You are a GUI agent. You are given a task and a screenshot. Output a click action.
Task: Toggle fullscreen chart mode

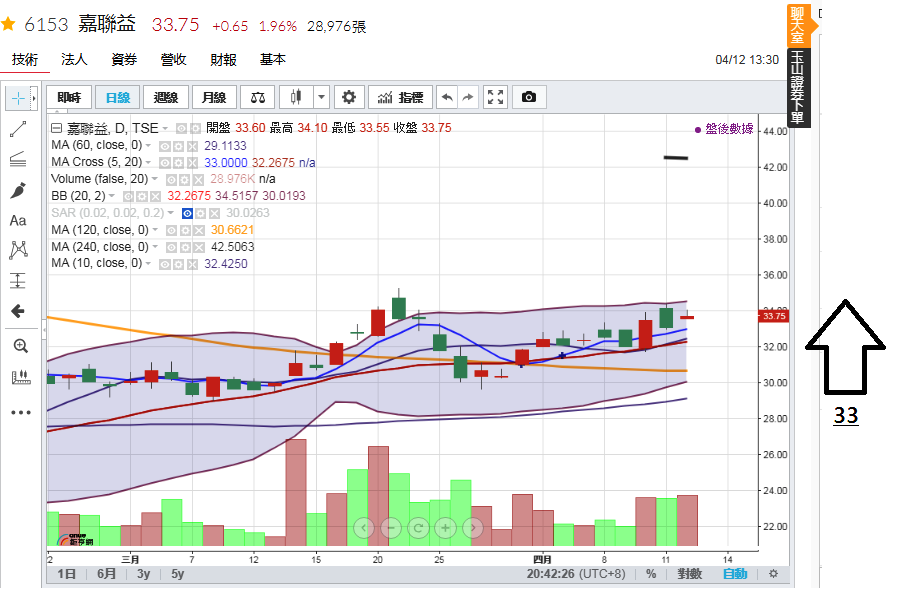coord(495,97)
